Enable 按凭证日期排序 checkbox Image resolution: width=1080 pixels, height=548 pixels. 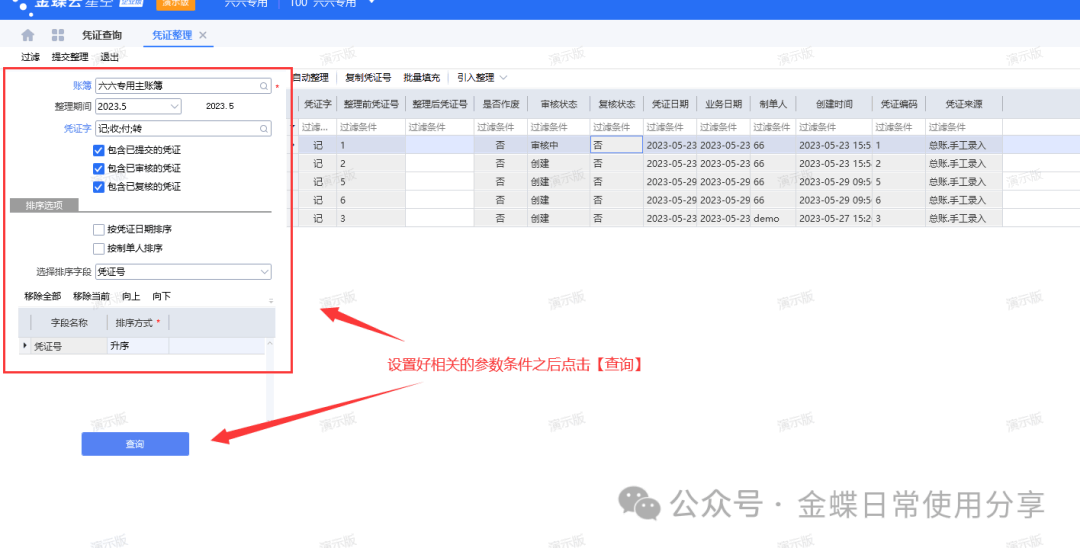pyautogui.click(x=98, y=230)
